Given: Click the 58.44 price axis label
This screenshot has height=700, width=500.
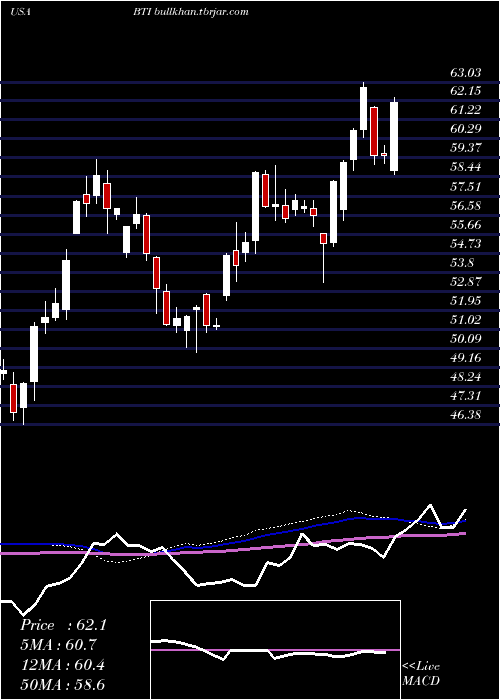Looking at the screenshot, I should [465, 167].
